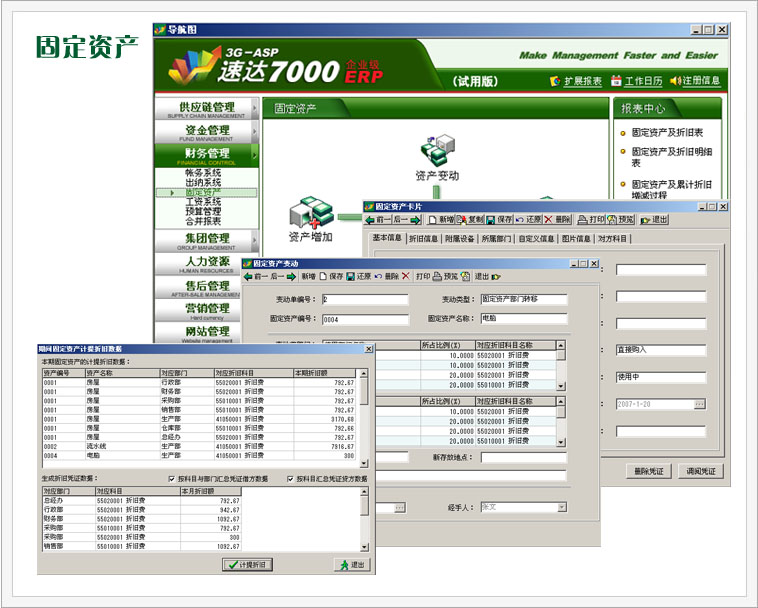Screen dimensions: 758x608
Task: Select 出纳系统 under 财务管理
Action: pyautogui.click(x=203, y=182)
